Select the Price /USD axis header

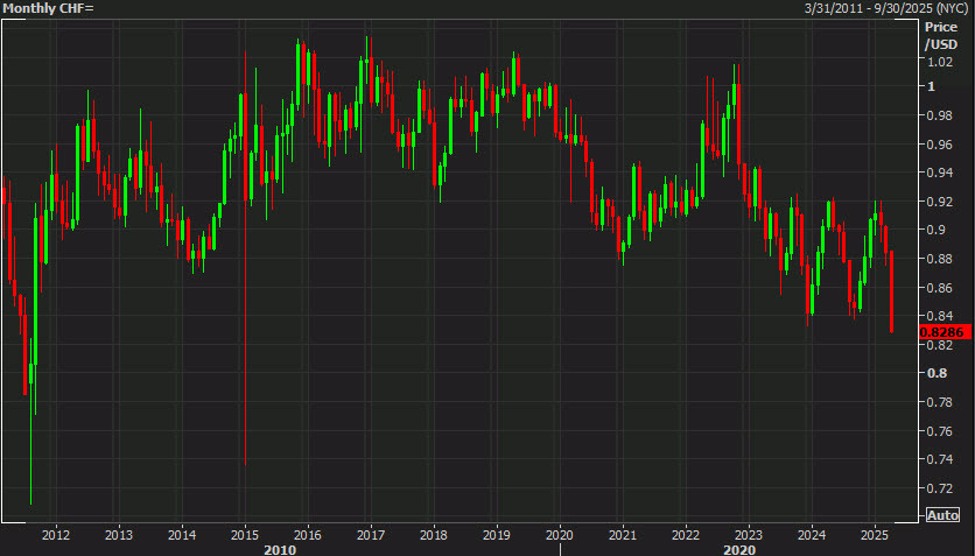tap(940, 37)
